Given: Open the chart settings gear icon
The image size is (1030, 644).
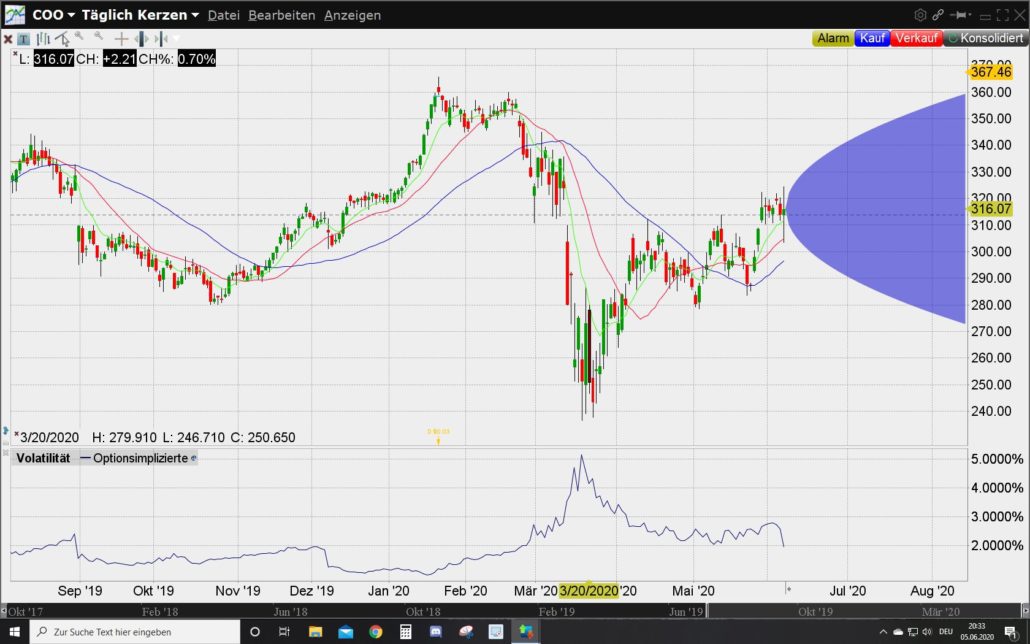Looking at the screenshot, I should (x=919, y=14).
